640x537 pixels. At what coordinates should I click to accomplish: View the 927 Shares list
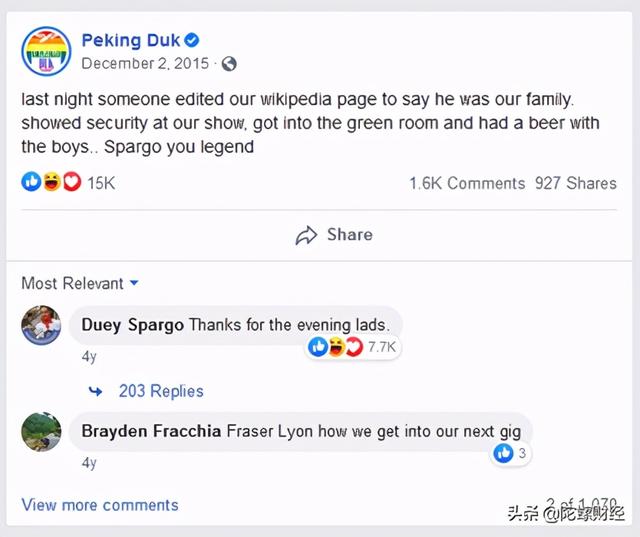pyautogui.click(x=575, y=183)
